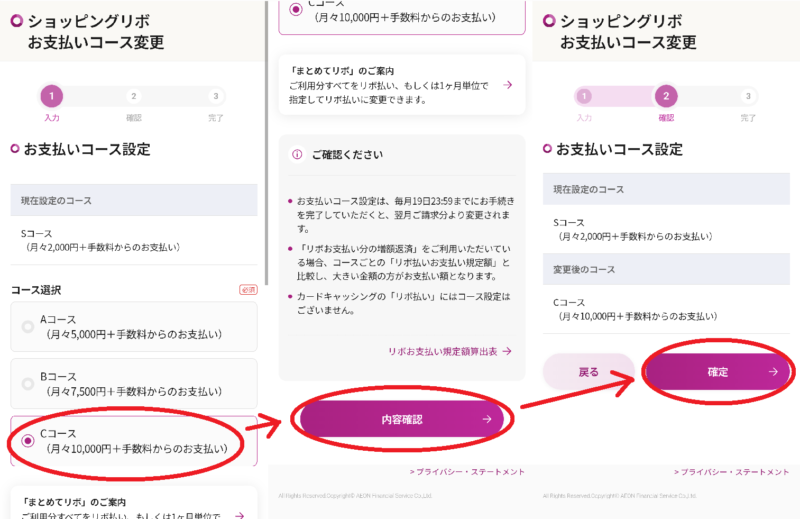The height and width of the screenshot is (519, 800).
Task: Click step 3 circle in right screen
Action: point(748,96)
